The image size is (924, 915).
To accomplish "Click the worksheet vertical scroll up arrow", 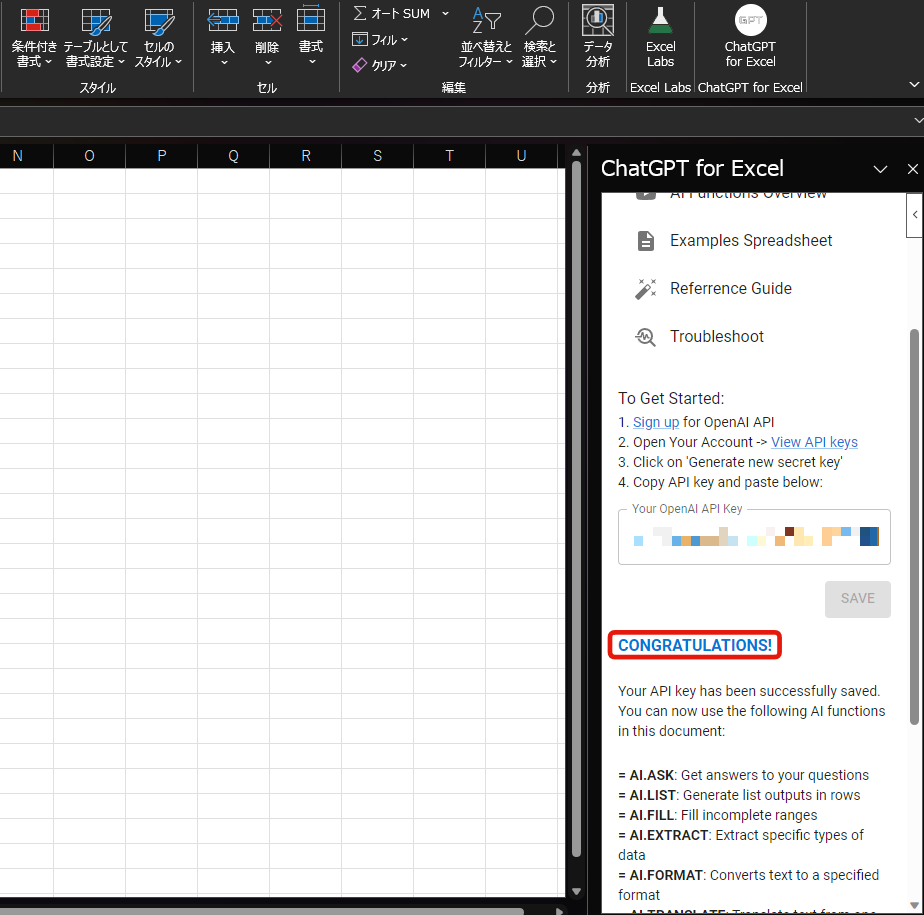I will click(576, 153).
